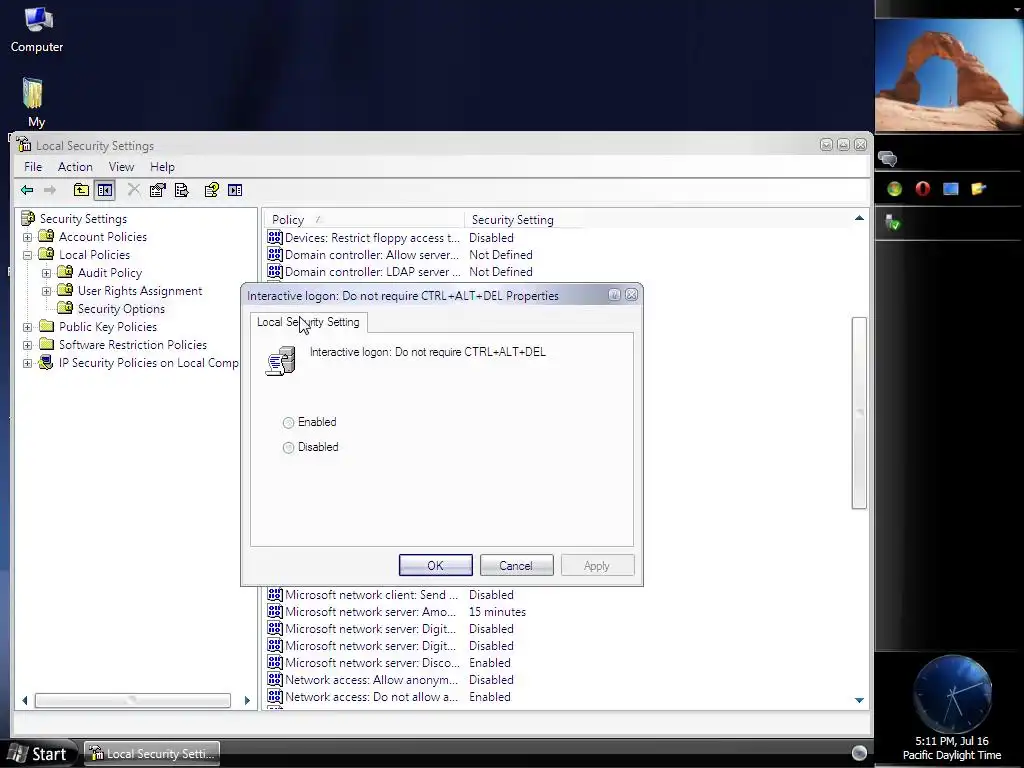
Task: Click the Security Settings root node icon
Action: [x=28, y=218]
